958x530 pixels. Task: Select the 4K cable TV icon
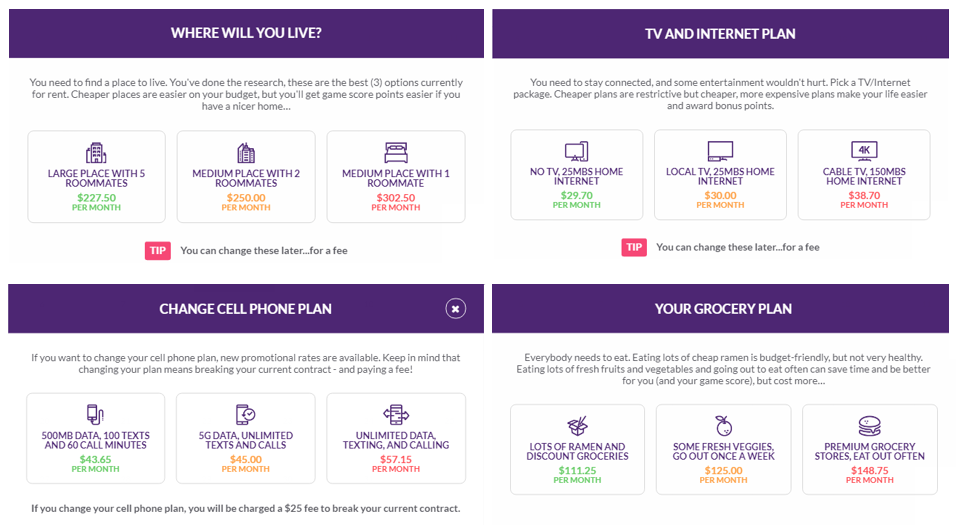click(x=864, y=150)
